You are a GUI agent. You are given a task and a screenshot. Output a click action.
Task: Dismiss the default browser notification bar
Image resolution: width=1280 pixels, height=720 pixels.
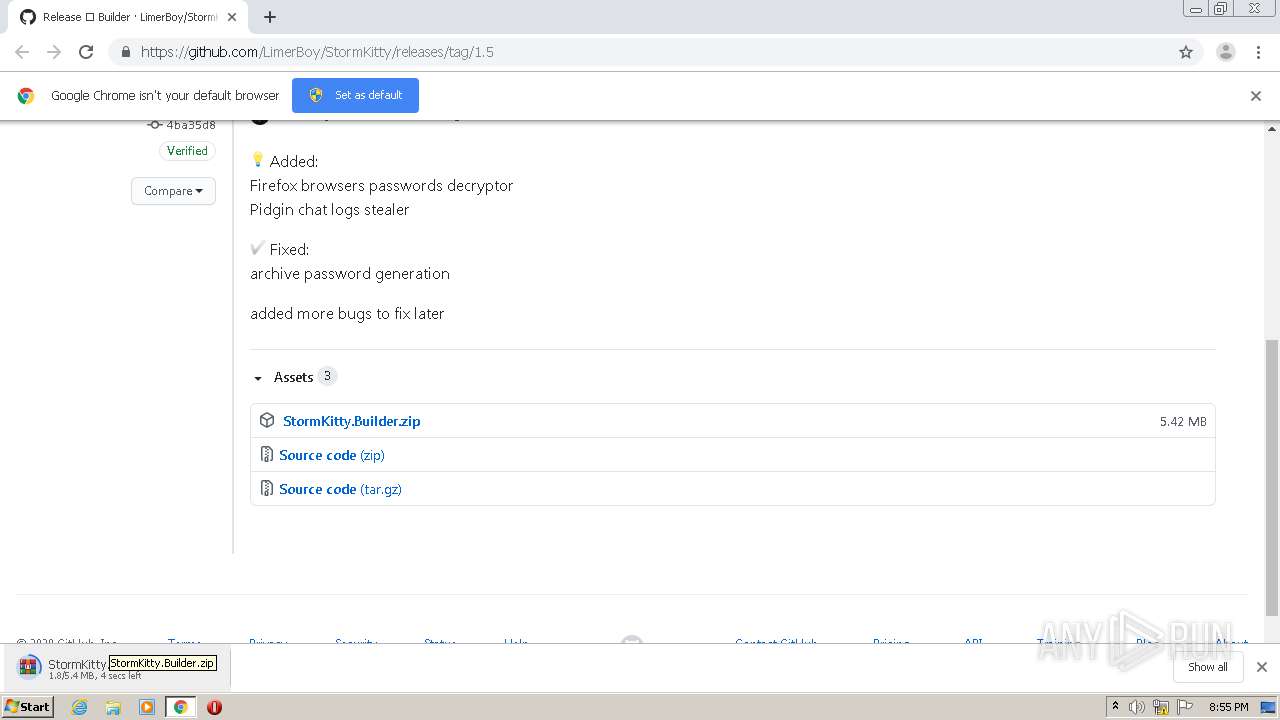pyautogui.click(x=1256, y=96)
